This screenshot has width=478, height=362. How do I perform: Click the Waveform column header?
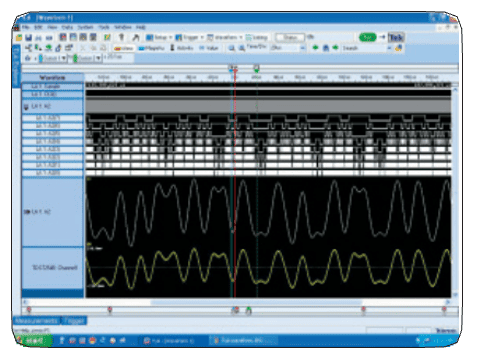tap(53, 78)
